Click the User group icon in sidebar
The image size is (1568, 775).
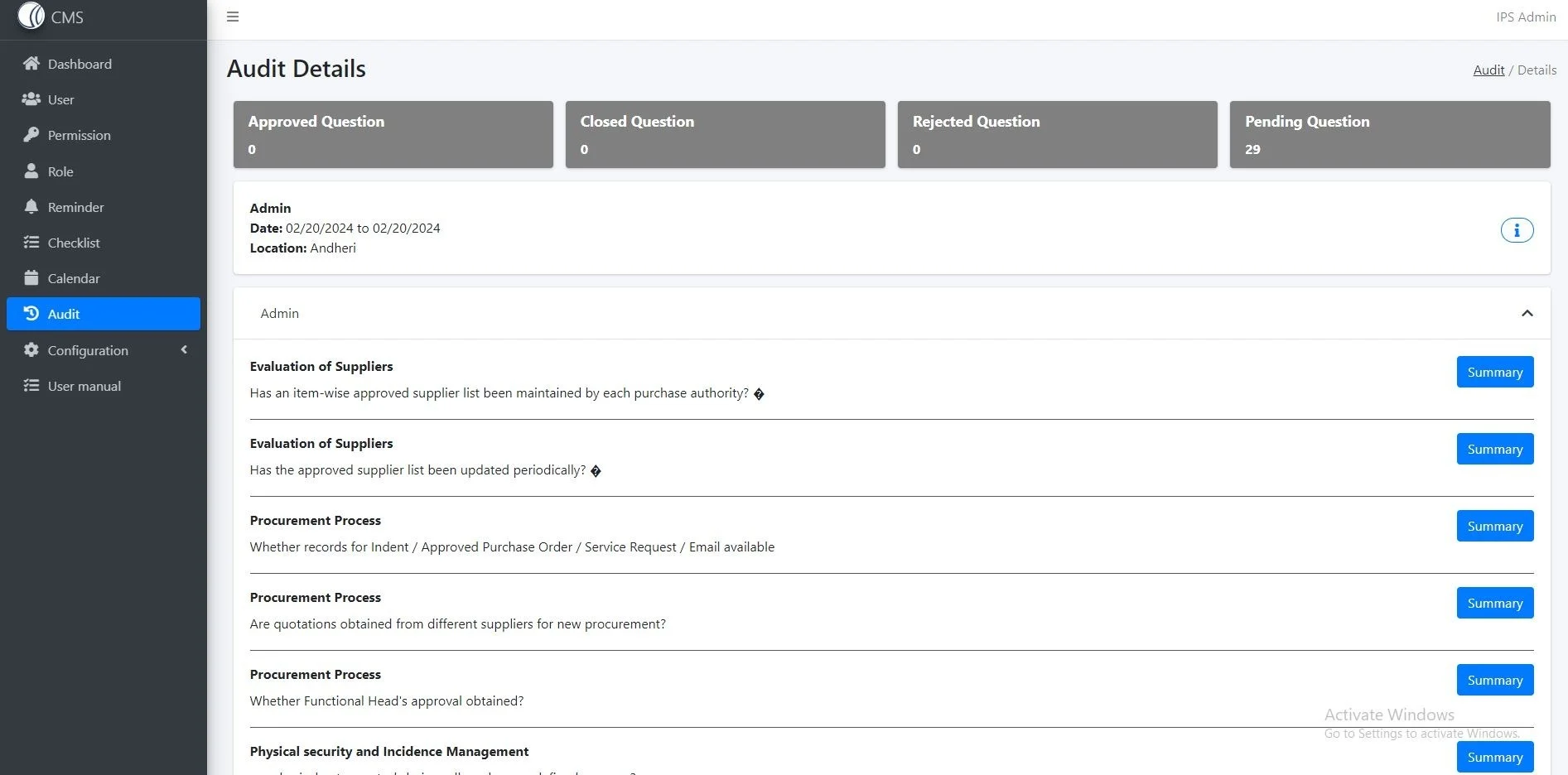coord(31,99)
